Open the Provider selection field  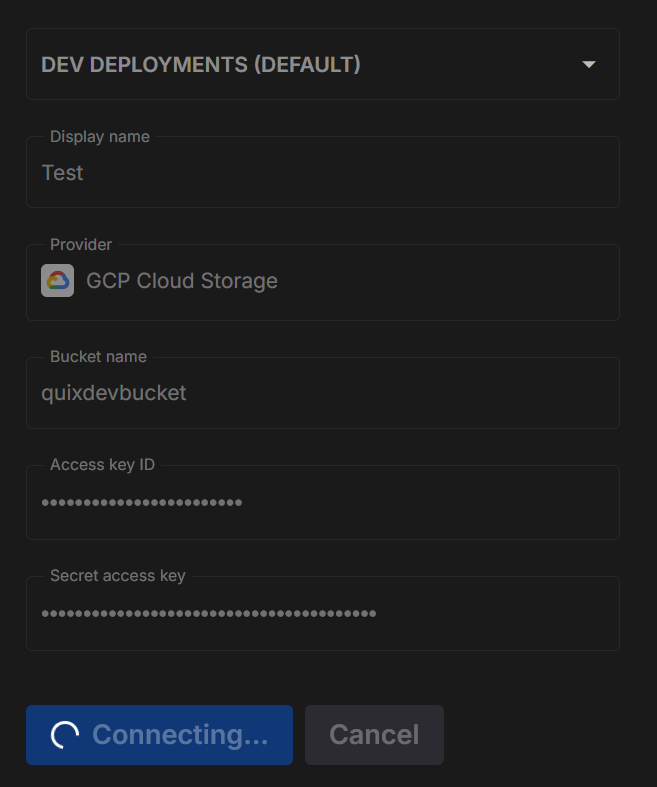[322, 282]
